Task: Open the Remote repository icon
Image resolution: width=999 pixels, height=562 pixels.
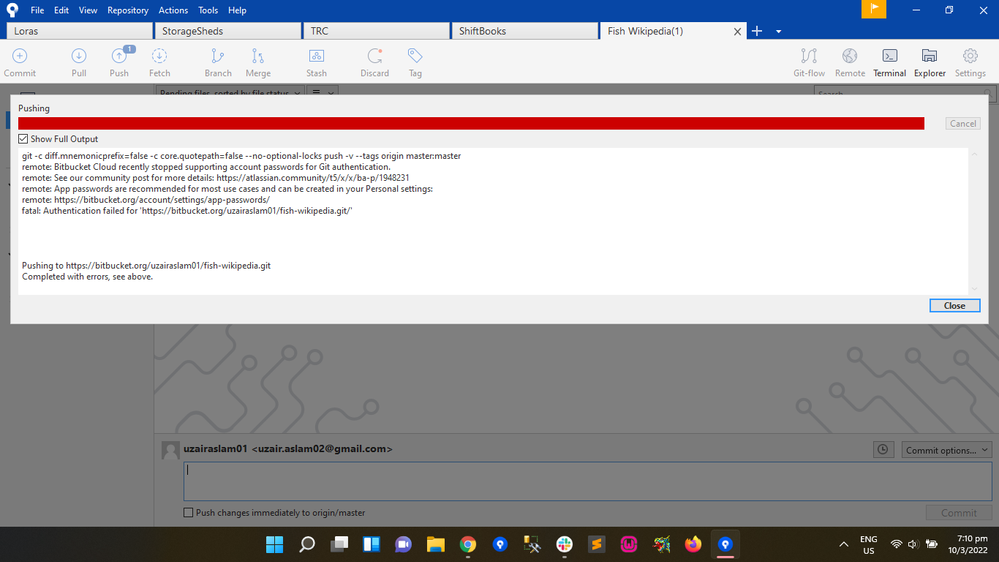Action: pyautogui.click(x=850, y=62)
